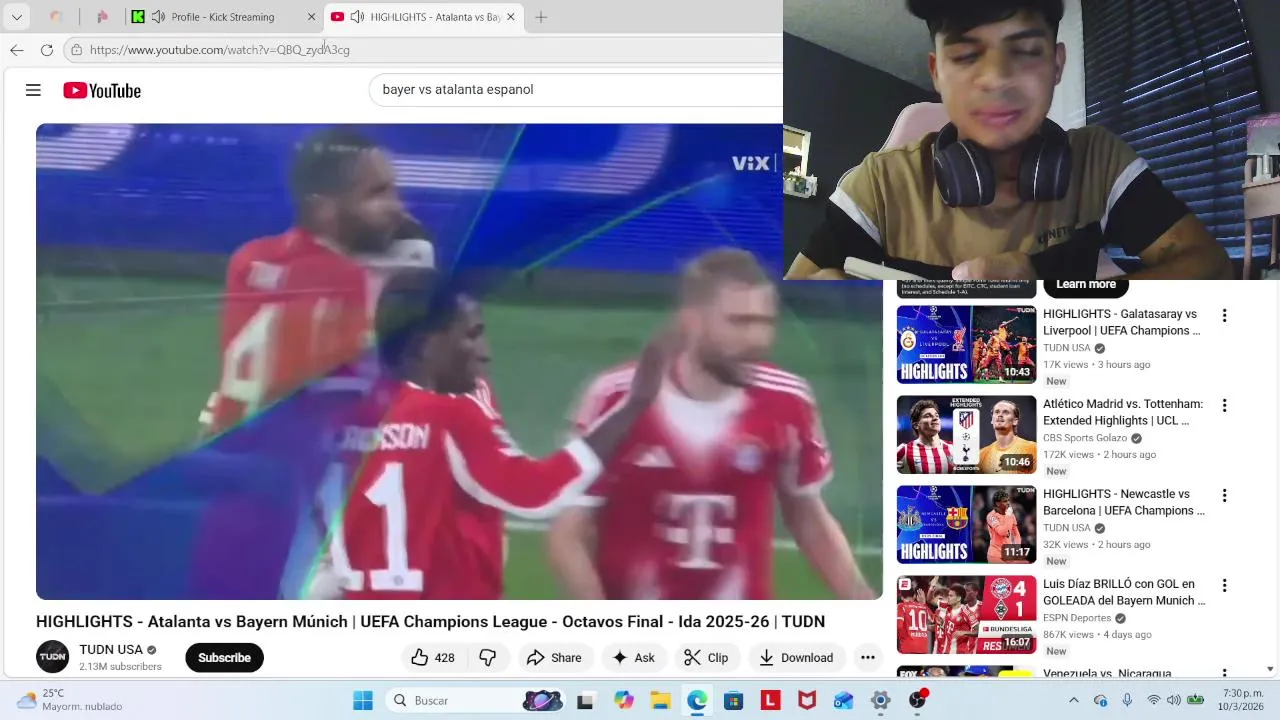Open options menu for Luis Díaz video
This screenshot has width=1280, height=720.
pos(1224,586)
